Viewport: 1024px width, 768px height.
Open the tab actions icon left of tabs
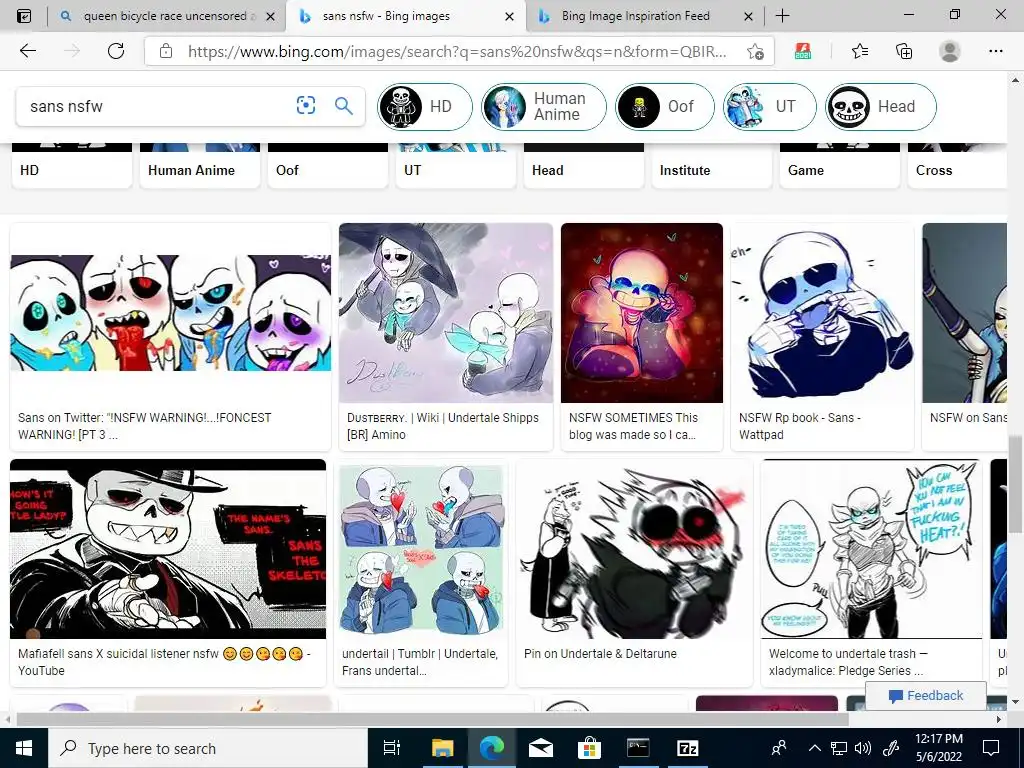pyautogui.click(x=24, y=16)
